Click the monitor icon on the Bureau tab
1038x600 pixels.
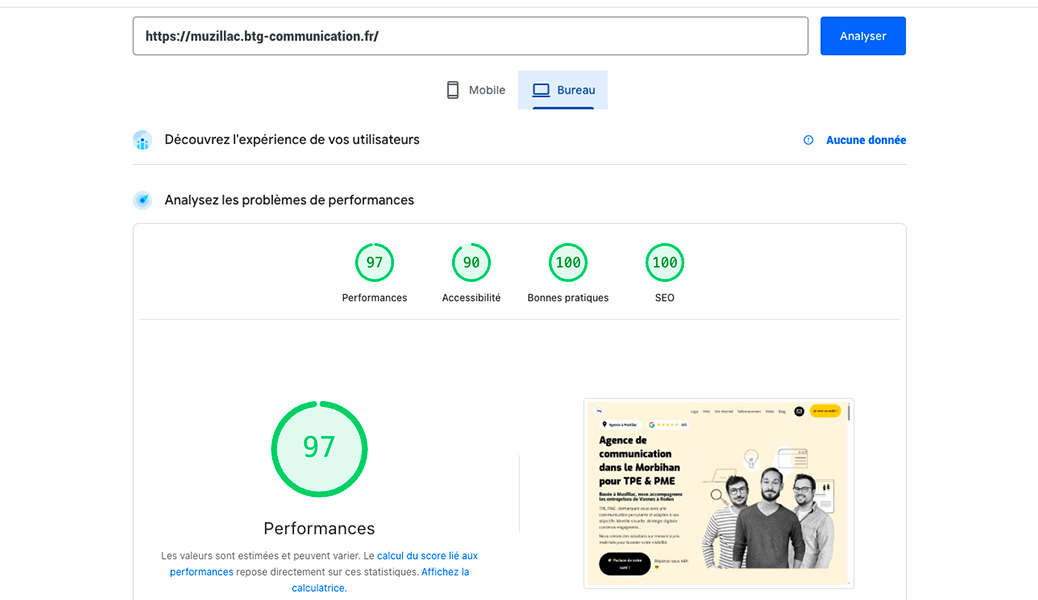point(540,89)
